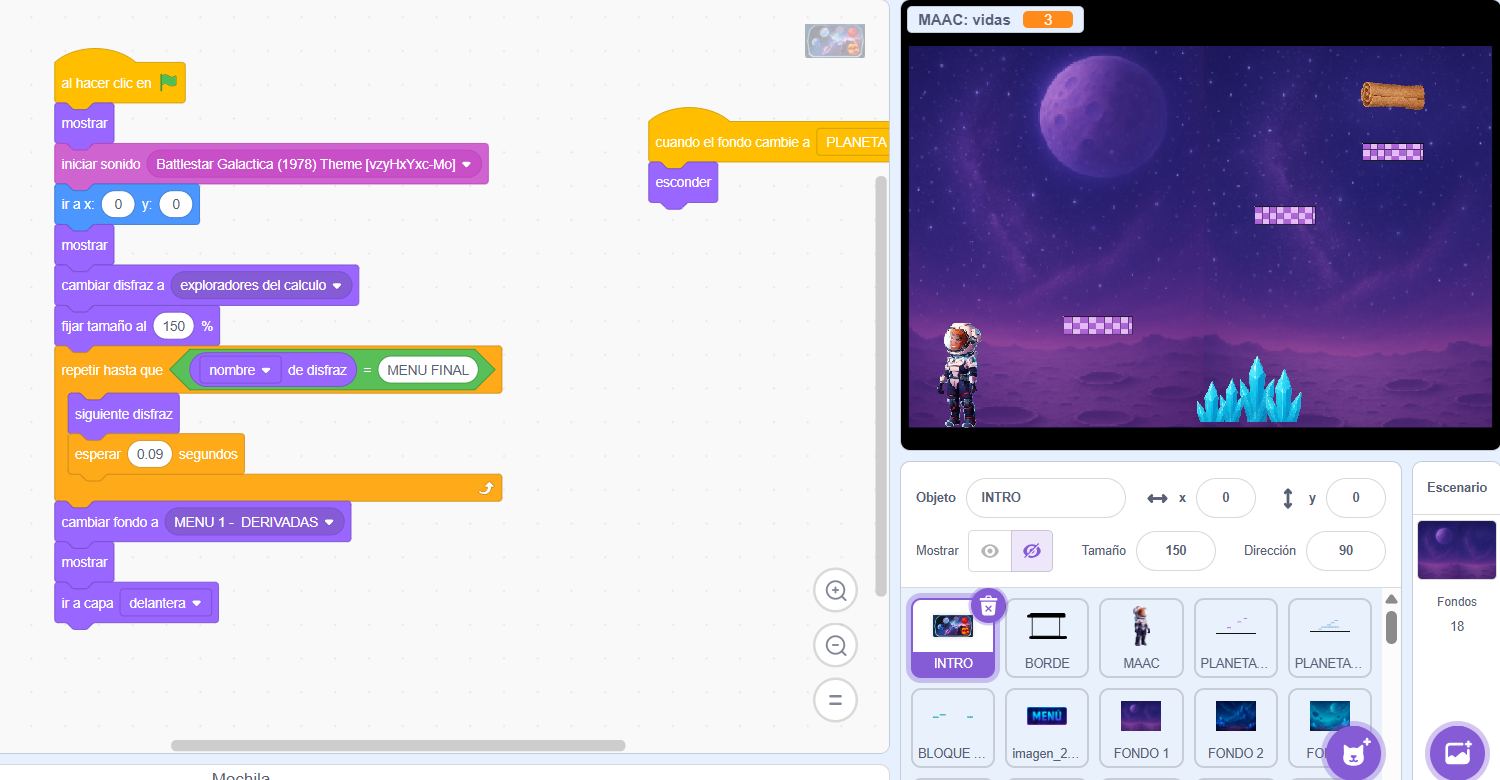The image size is (1500, 780).
Task: Open the choose a backdrop button
Action: tap(1457, 751)
